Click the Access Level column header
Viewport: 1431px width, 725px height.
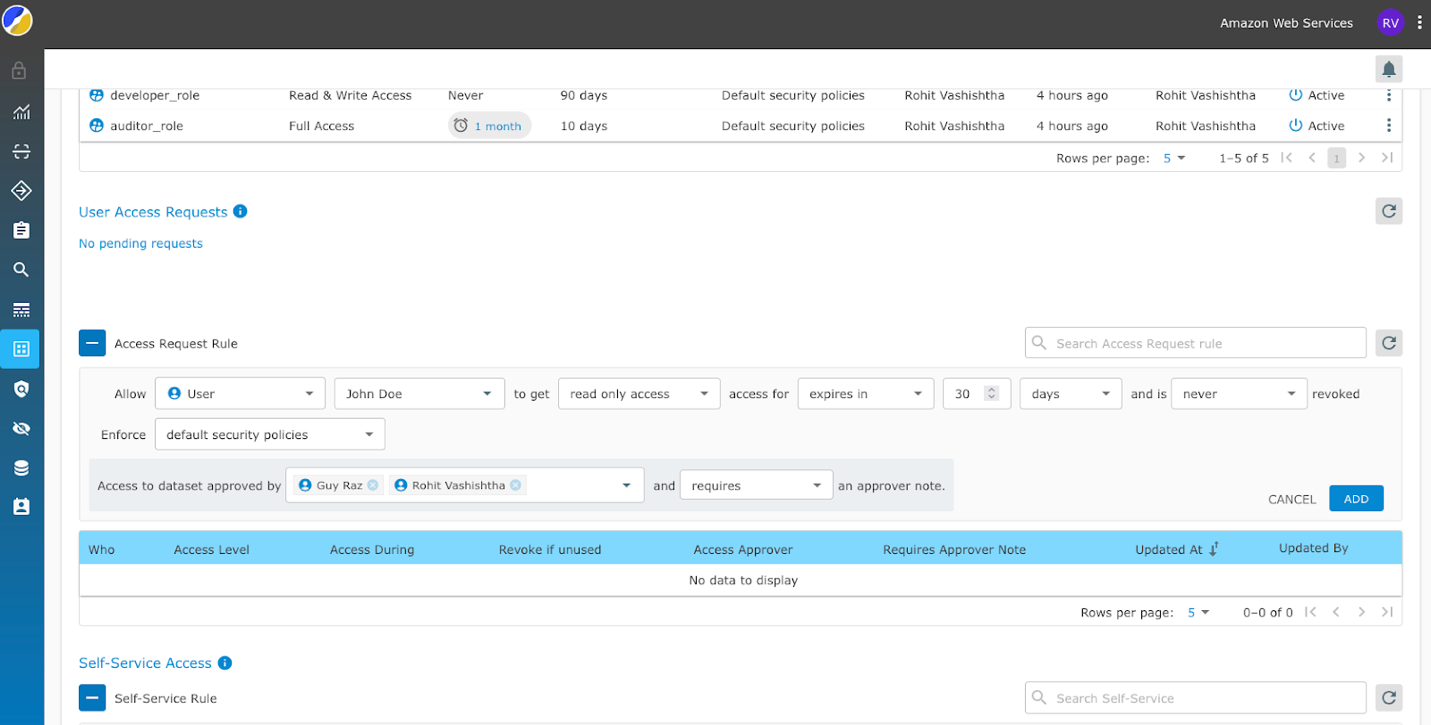(x=212, y=549)
